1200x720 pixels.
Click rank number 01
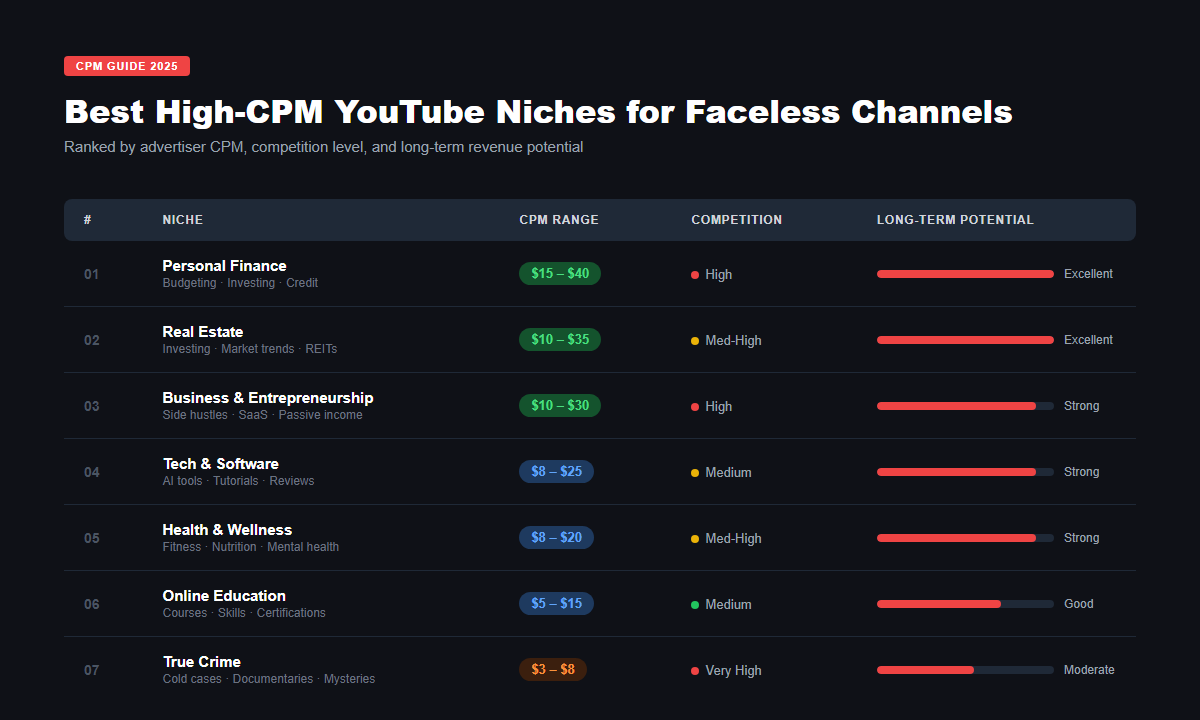[x=92, y=274]
